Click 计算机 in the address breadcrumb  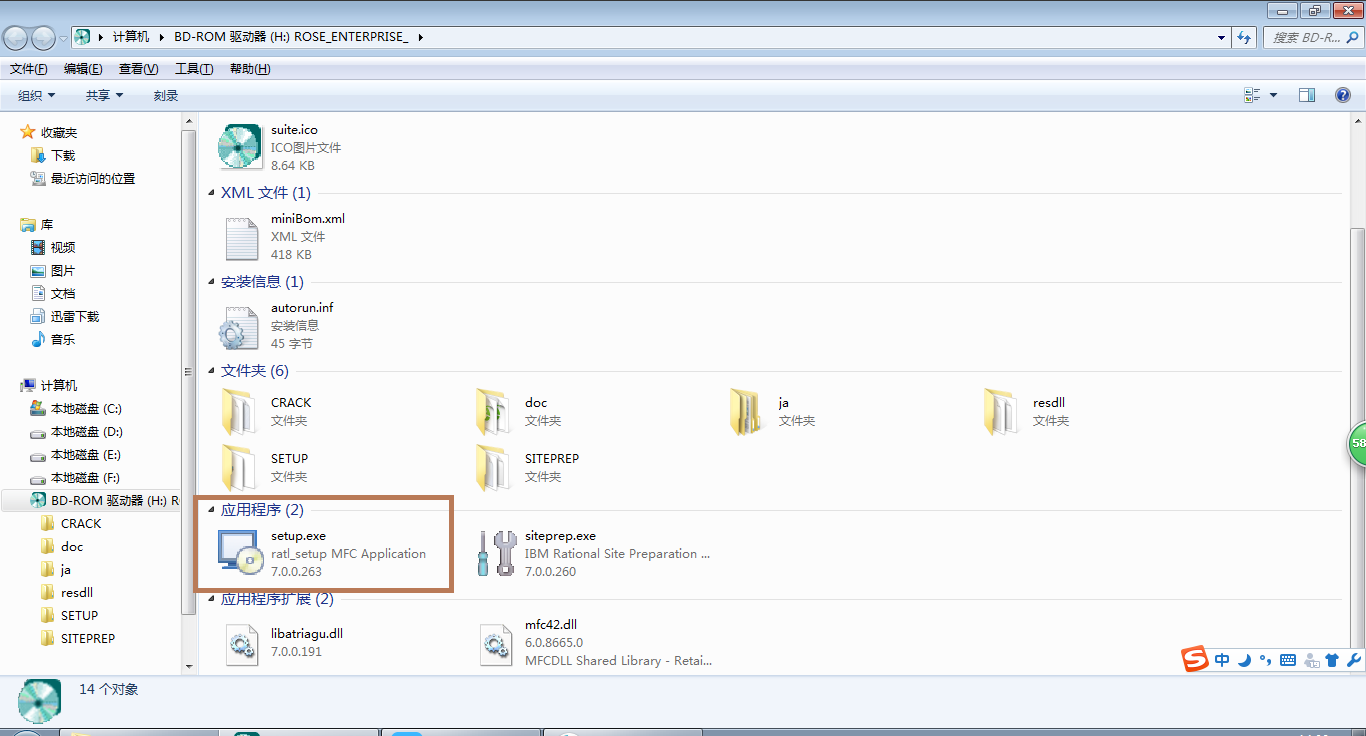(131, 37)
